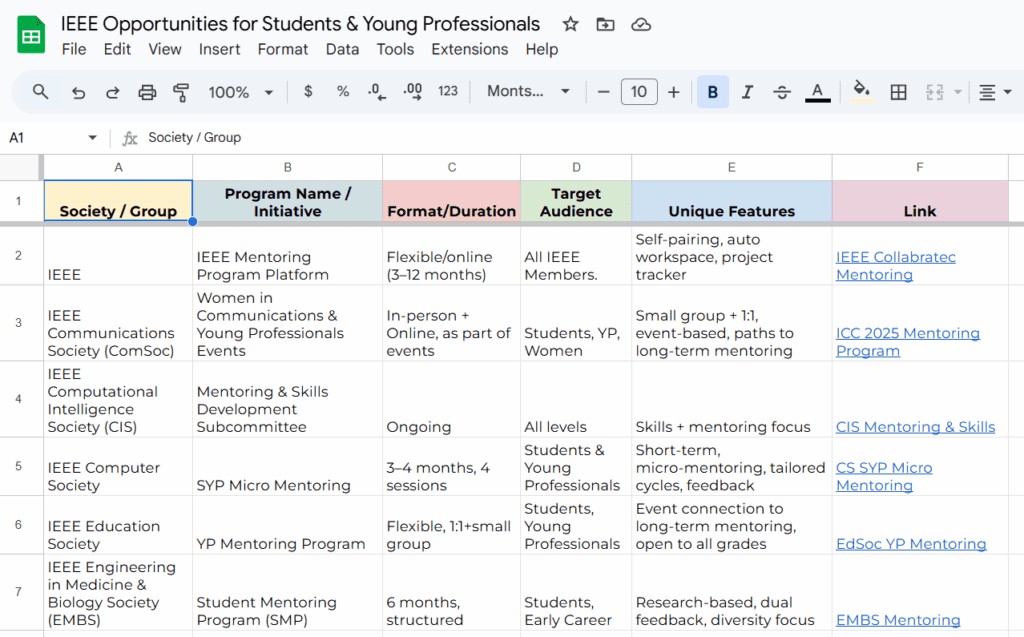This screenshot has height=637, width=1024.
Task: Activate the paint format roller
Action: (181, 92)
